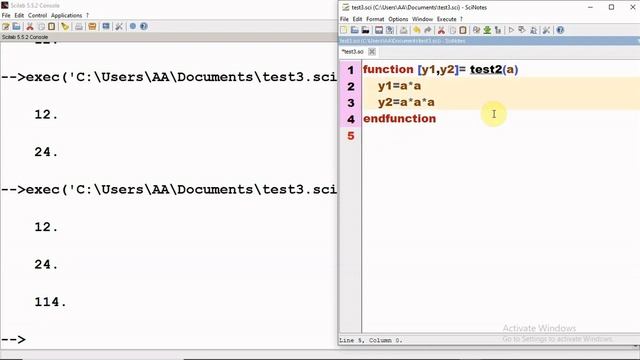Image resolution: width=640 pixels, height=360 pixels.
Task: Click Save As icon in SciNotes toolbar
Action: pos(390,30)
